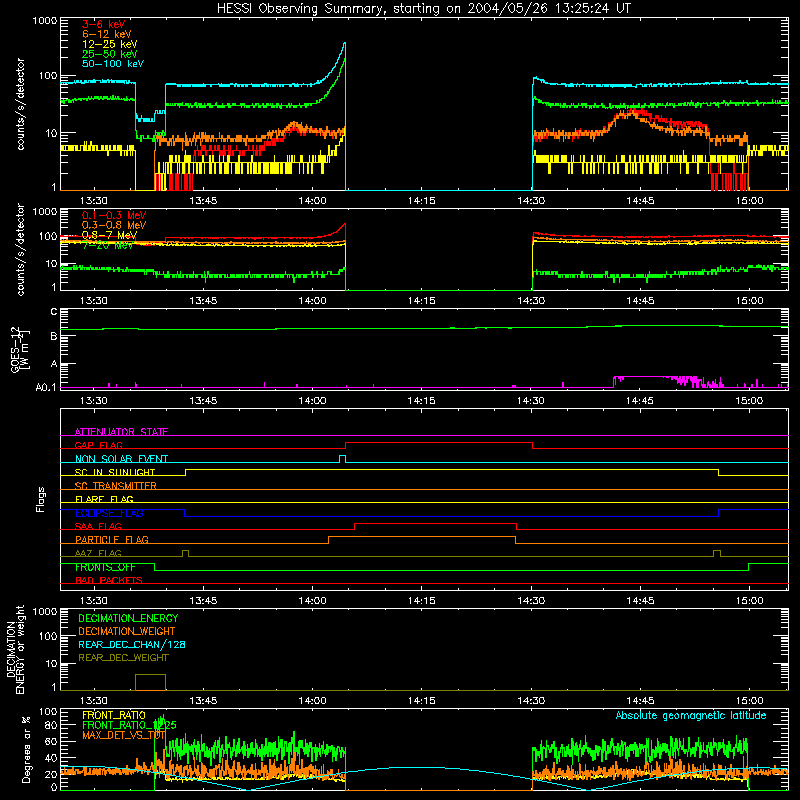Pick the SC_TRANSMITTER flag label
800x800 pixels.
click(116, 485)
